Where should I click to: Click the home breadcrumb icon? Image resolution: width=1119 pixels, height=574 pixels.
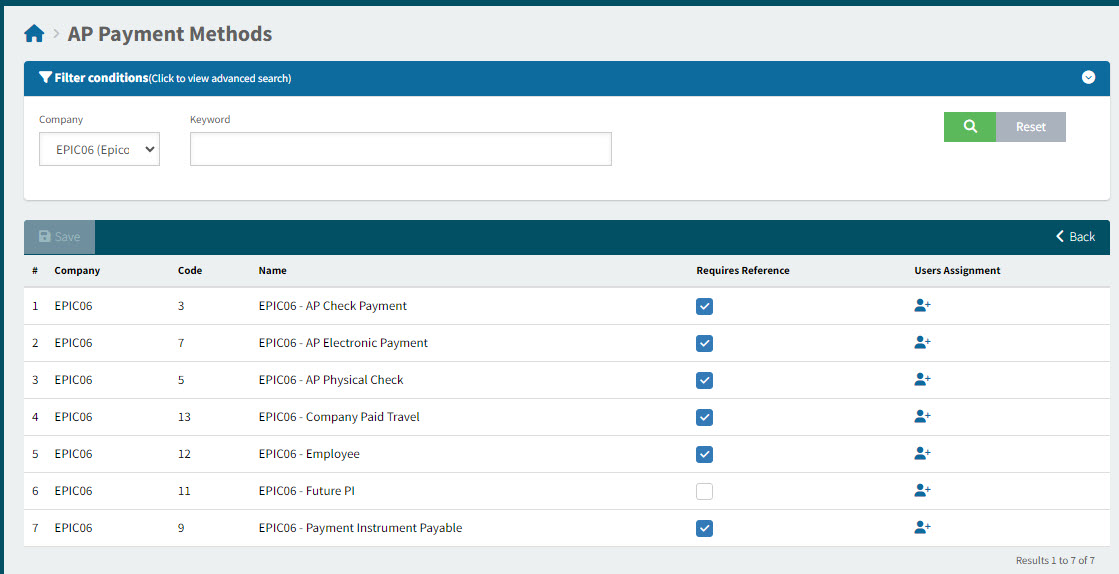tap(34, 34)
